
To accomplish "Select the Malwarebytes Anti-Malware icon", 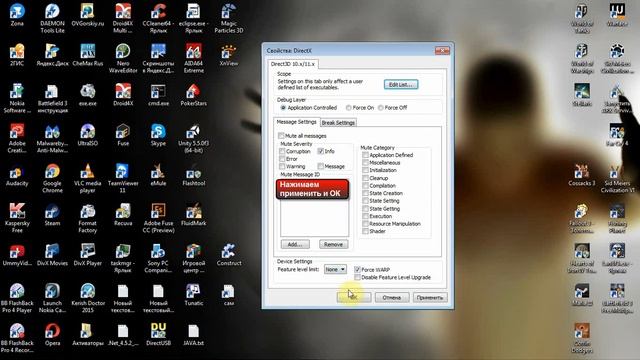I will point(52,138).
